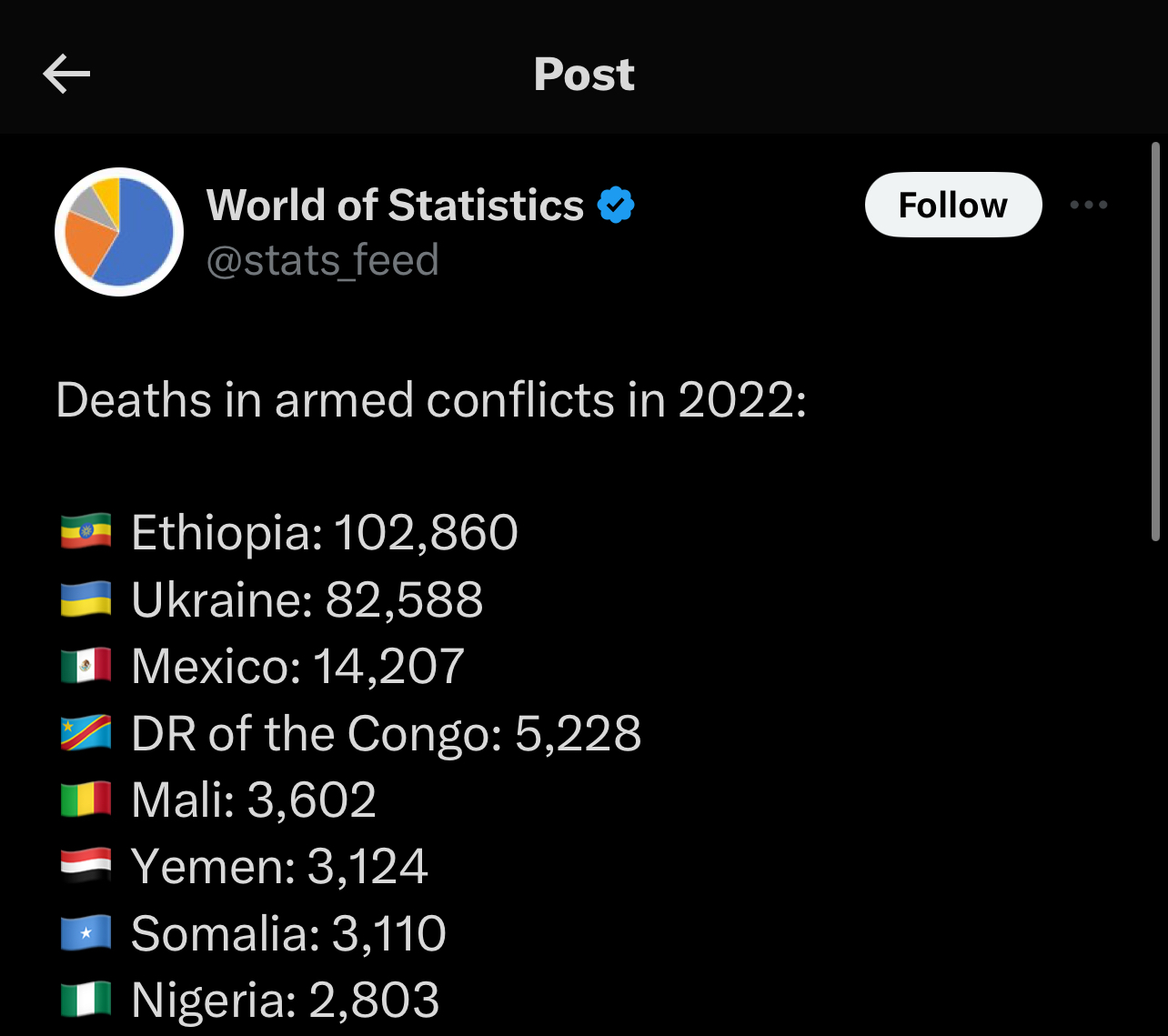Screen dimensions: 1168x1036
Task: Go back using the left arrow
Action: tap(66, 74)
